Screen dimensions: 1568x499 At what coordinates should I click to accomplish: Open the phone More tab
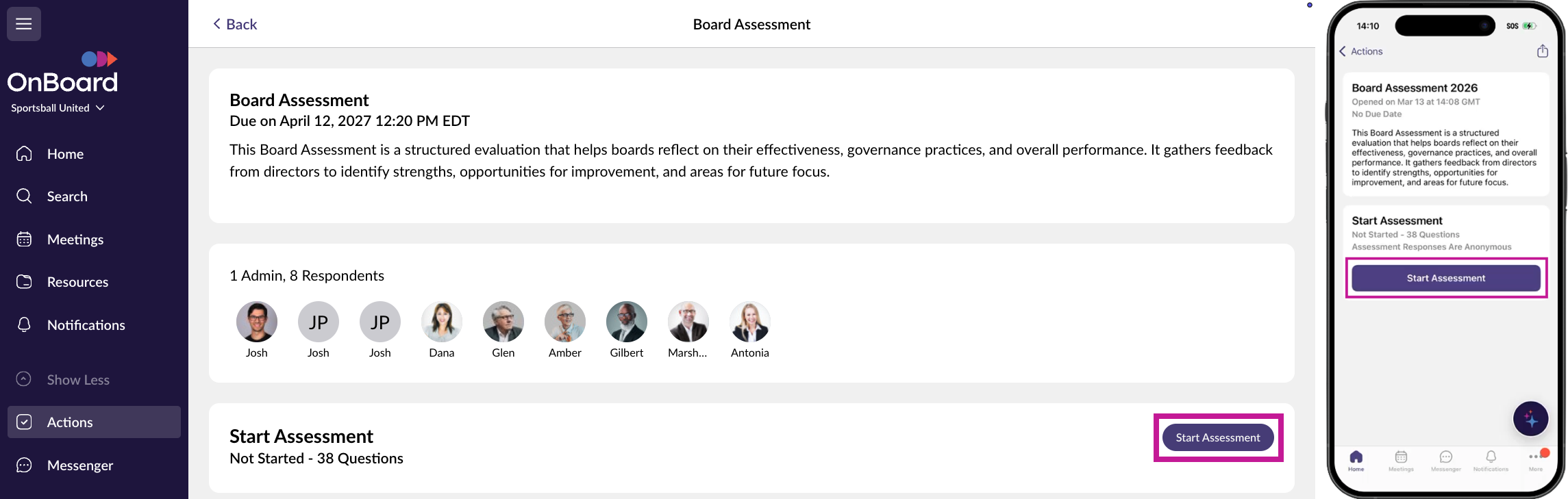(x=1535, y=460)
